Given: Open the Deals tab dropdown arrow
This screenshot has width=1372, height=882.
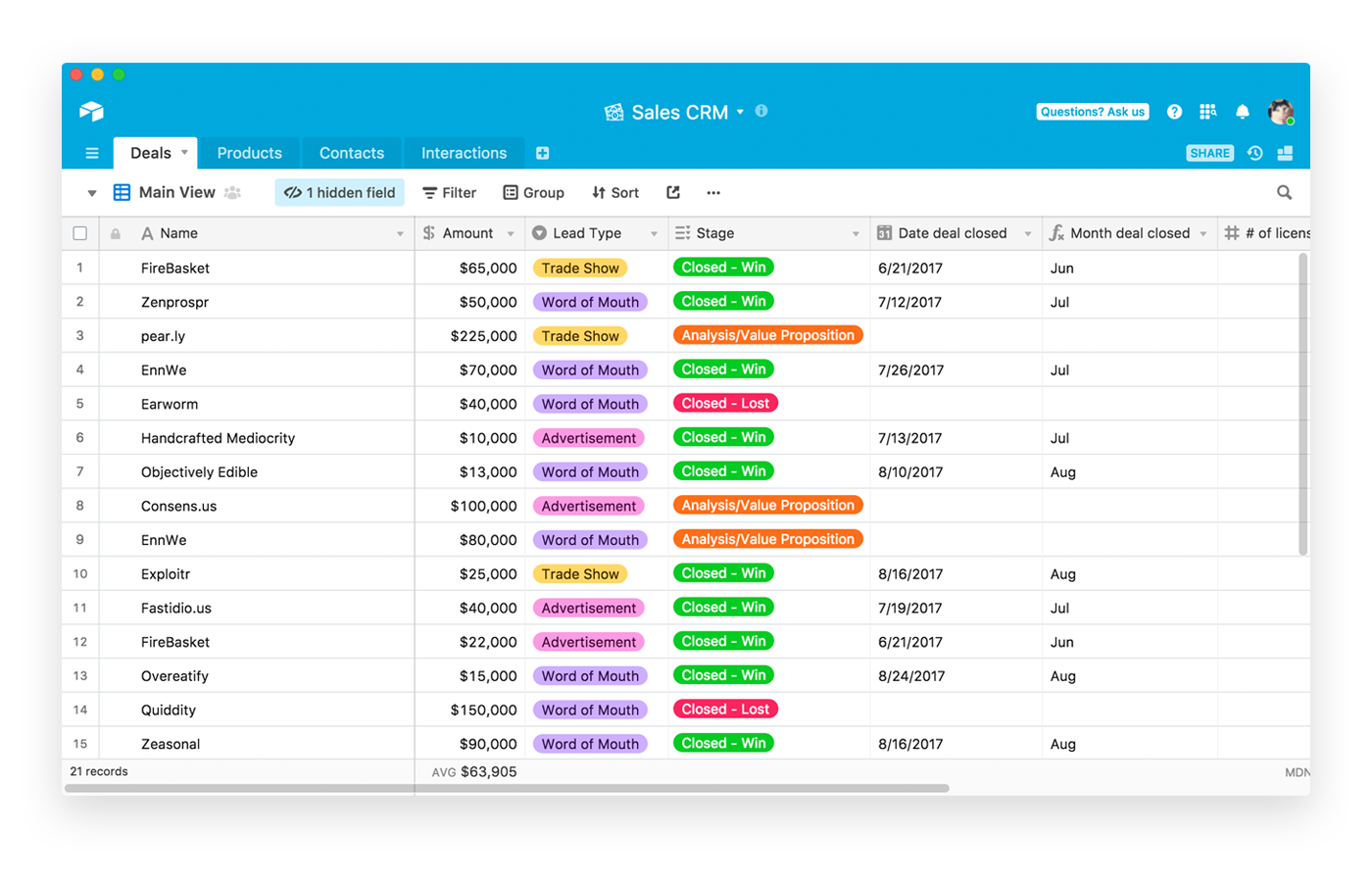Looking at the screenshot, I should pyautogui.click(x=184, y=152).
